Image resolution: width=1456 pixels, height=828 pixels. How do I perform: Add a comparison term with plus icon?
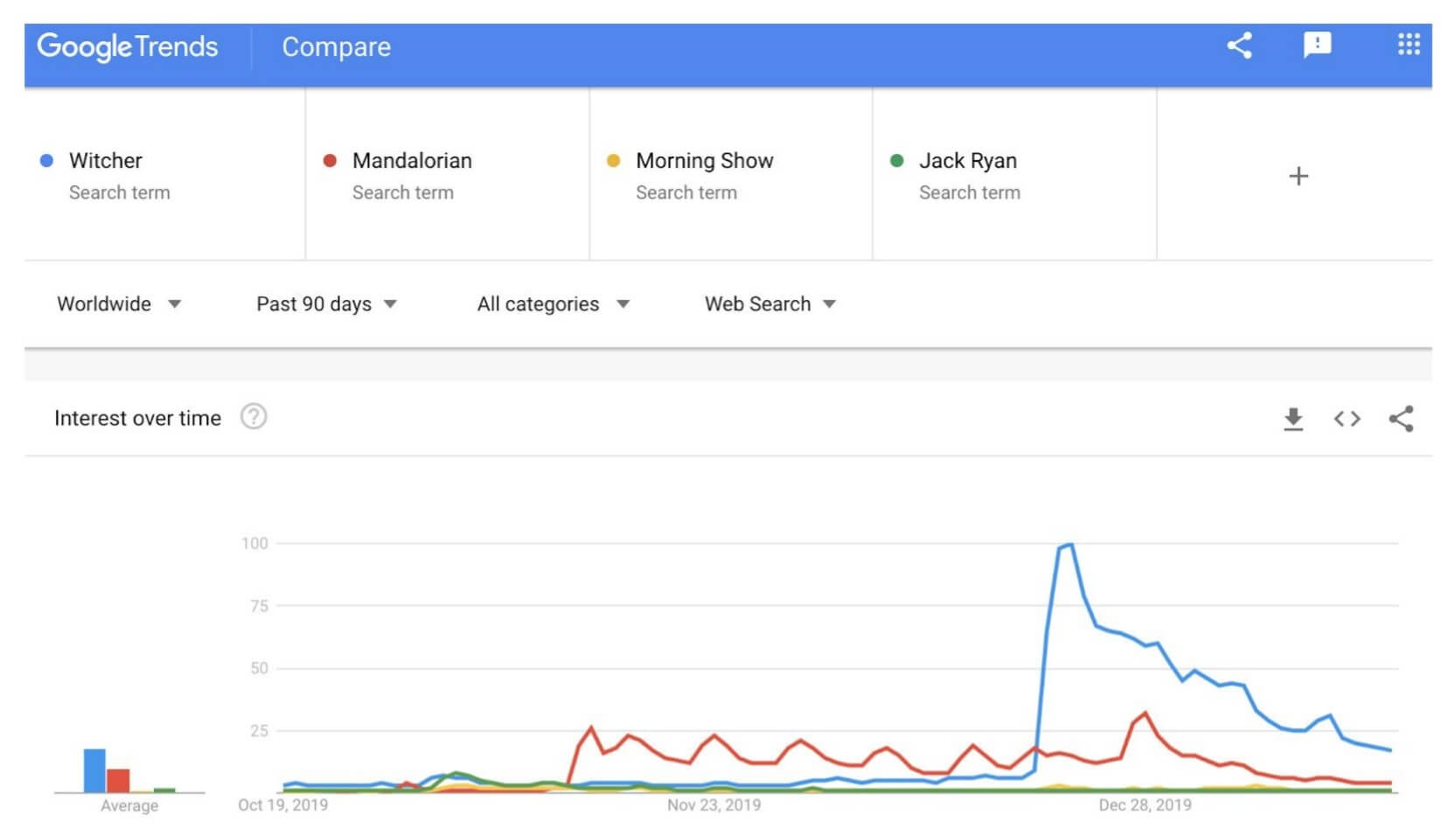(1299, 177)
